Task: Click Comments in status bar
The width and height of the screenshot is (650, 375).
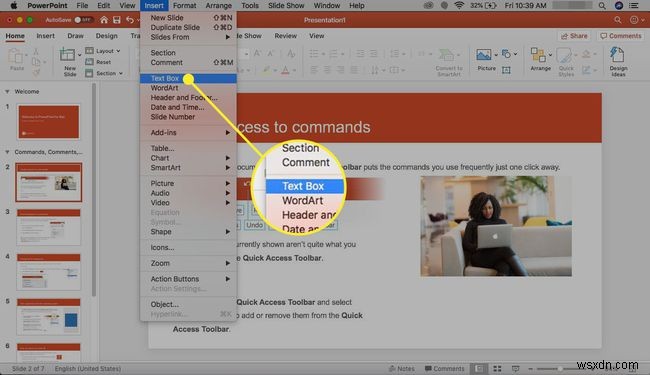Action: pos(444,368)
